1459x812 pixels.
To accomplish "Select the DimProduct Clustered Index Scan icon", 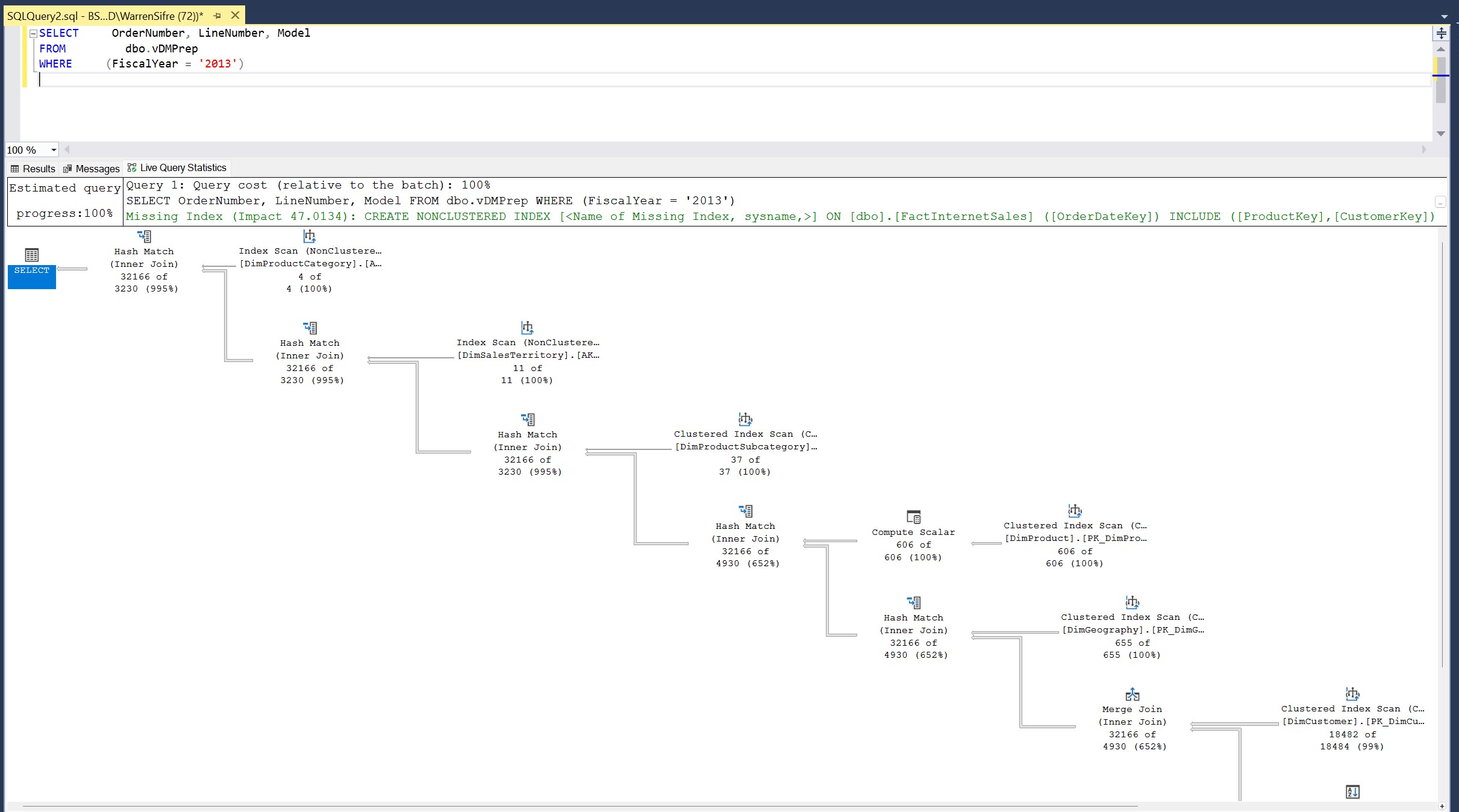I will pyautogui.click(x=1075, y=511).
